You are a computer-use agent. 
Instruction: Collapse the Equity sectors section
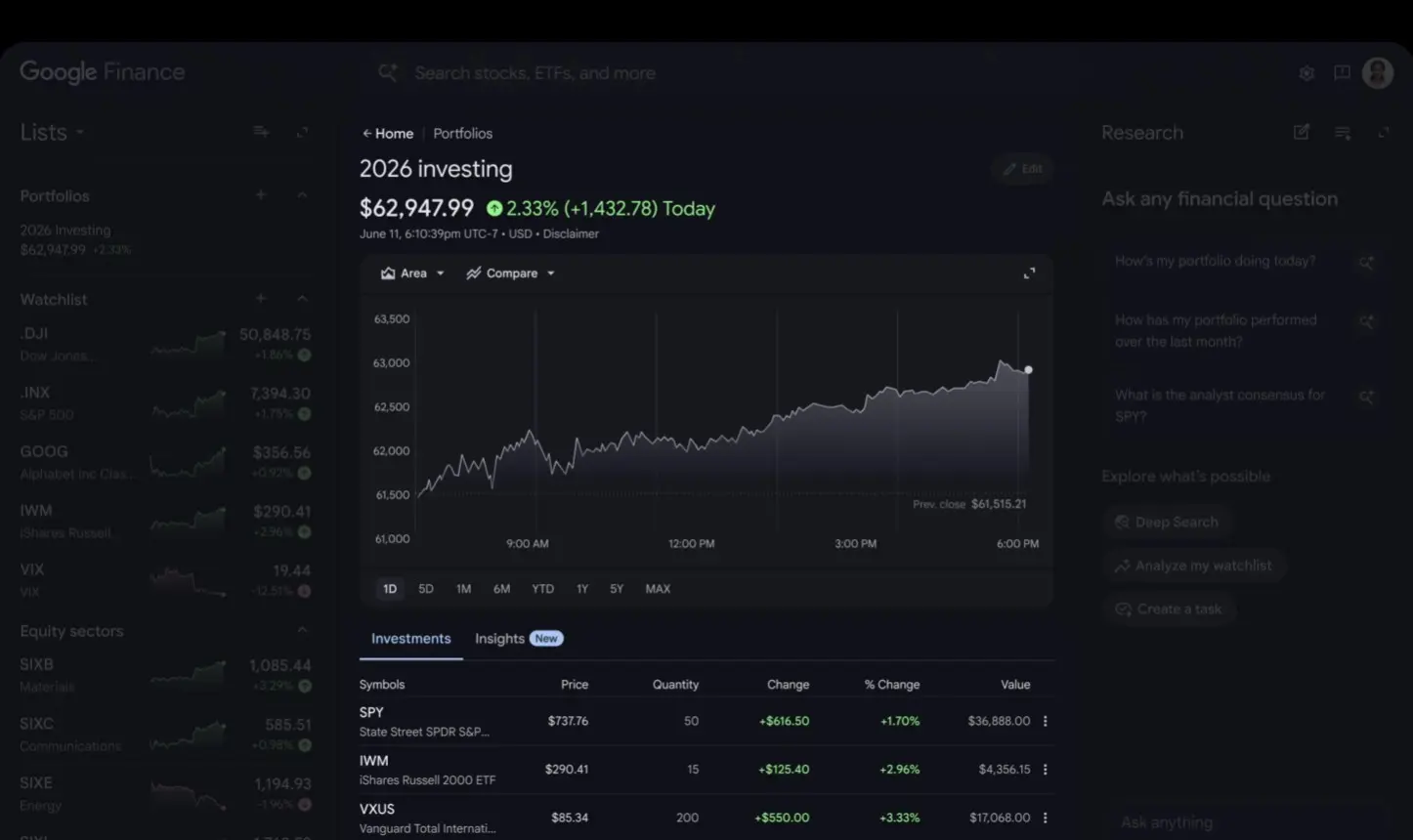click(x=302, y=630)
